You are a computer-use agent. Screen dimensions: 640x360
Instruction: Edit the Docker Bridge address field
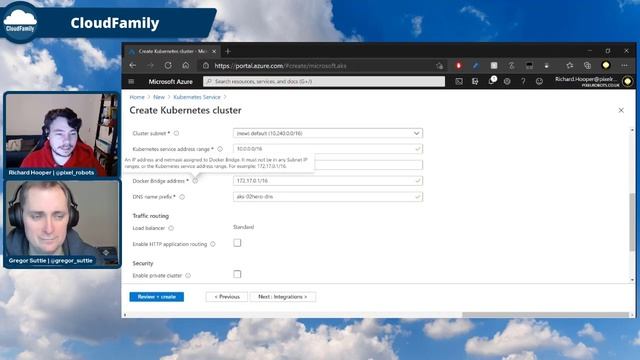tap(328, 181)
